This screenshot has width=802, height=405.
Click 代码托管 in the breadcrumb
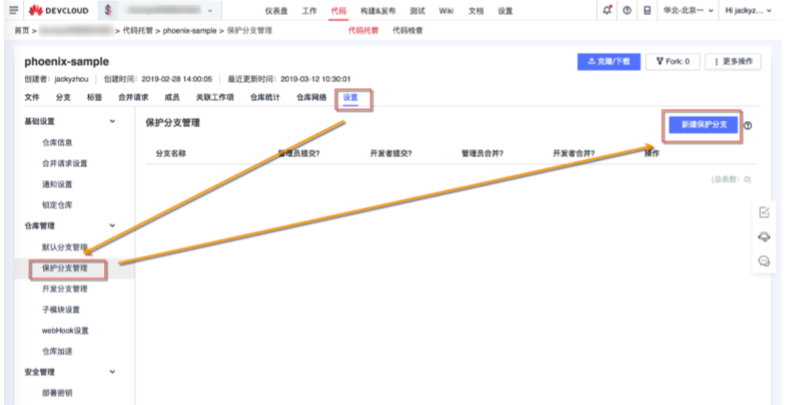point(138,31)
